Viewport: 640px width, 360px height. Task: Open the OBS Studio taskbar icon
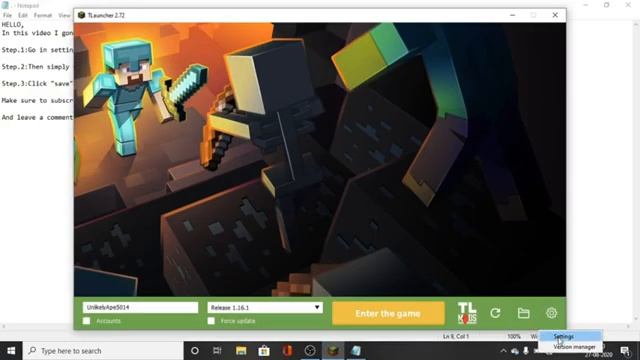(310, 351)
